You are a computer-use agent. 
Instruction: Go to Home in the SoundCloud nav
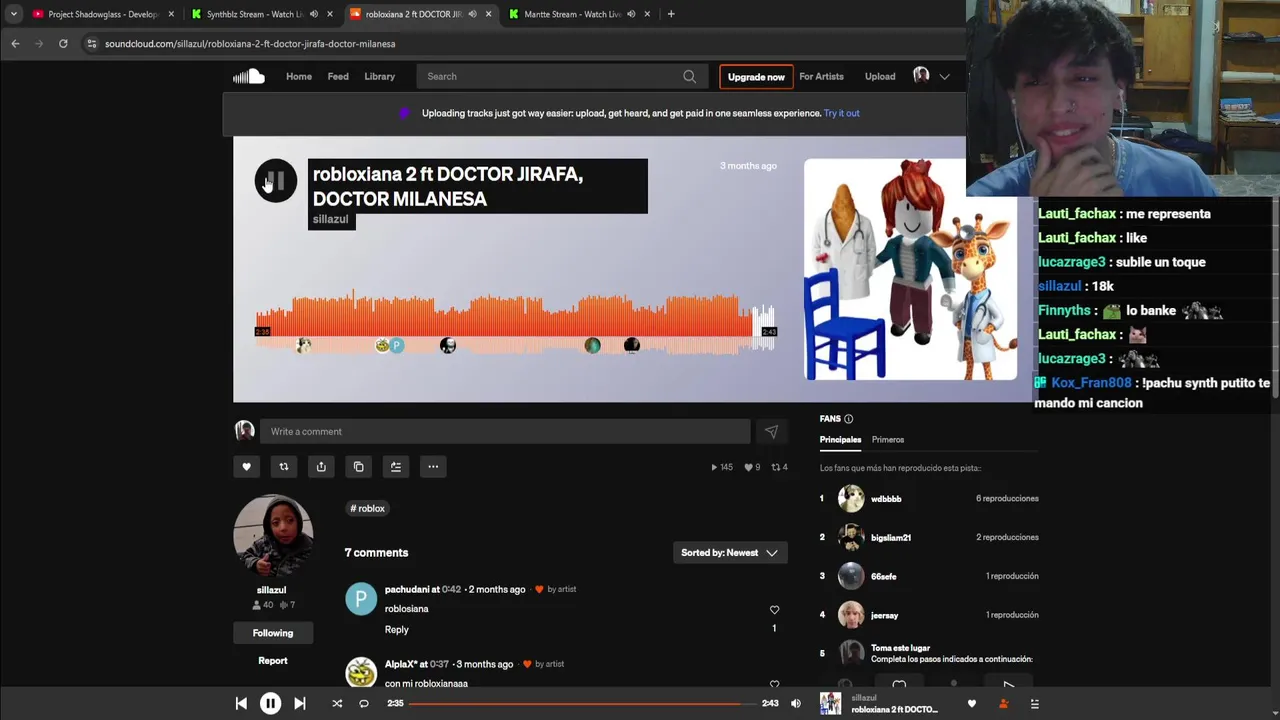299,76
